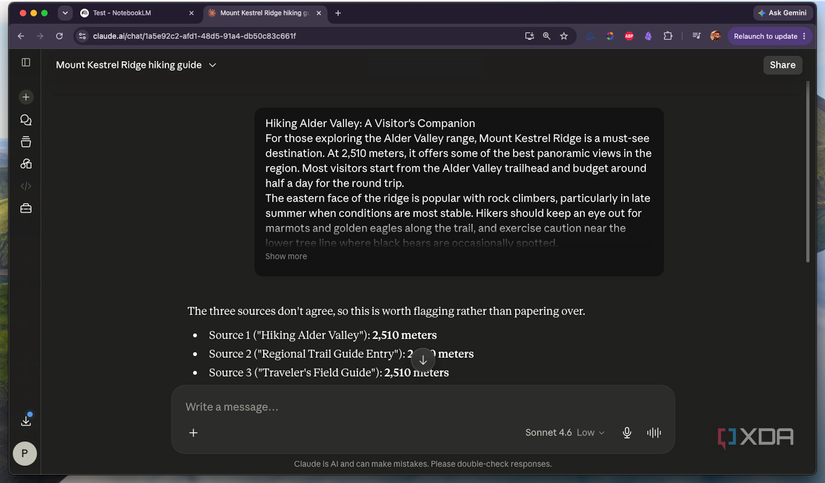Open the browser tab search dropdown
825x483 pixels.
click(x=65, y=13)
